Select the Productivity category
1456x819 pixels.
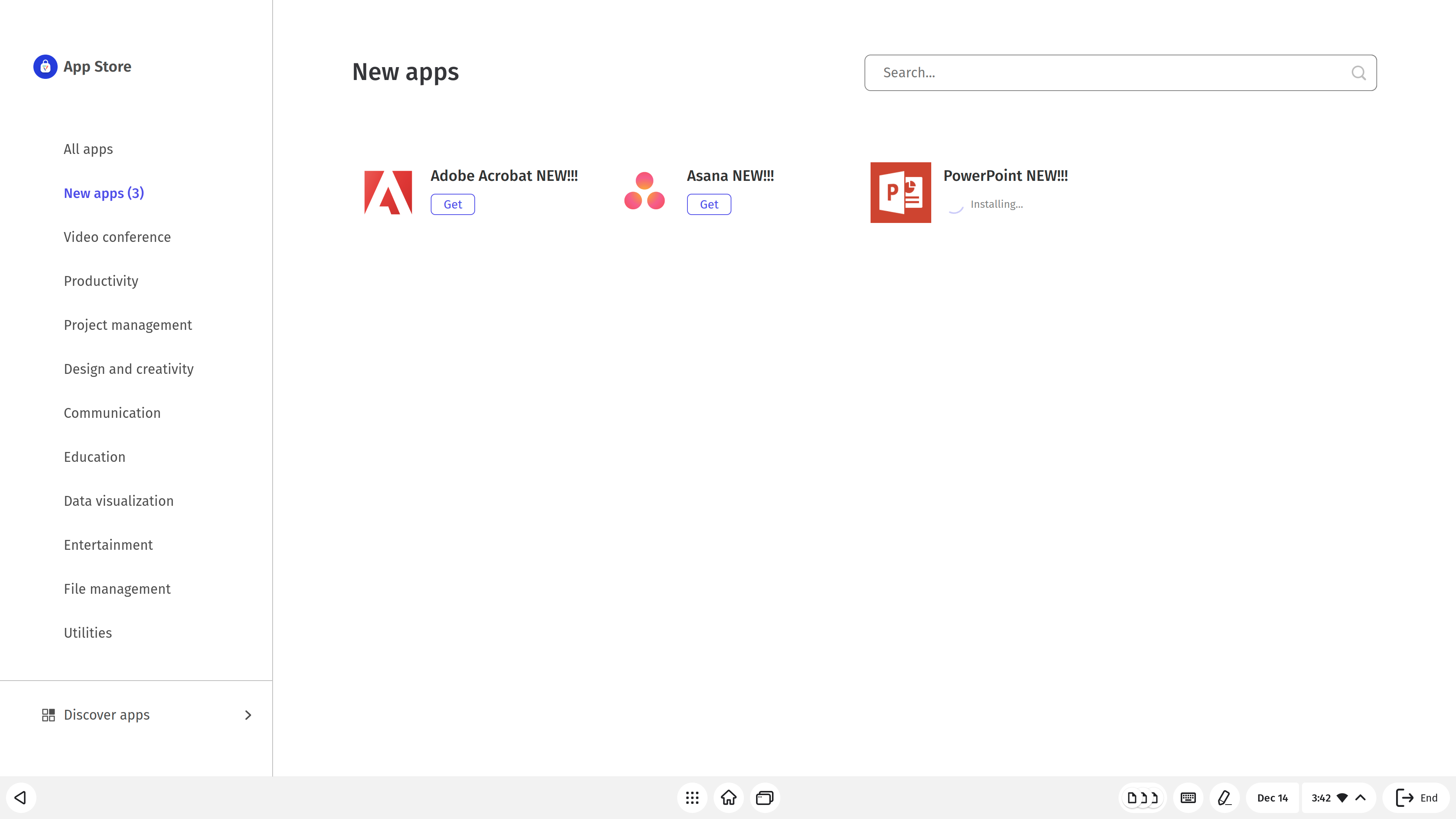(x=100, y=281)
